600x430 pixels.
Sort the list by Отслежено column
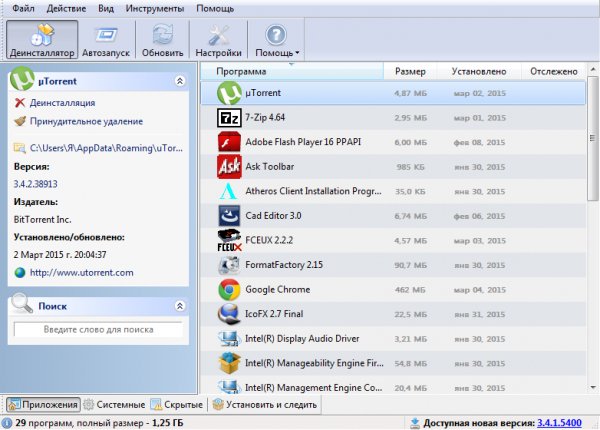(x=553, y=71)
